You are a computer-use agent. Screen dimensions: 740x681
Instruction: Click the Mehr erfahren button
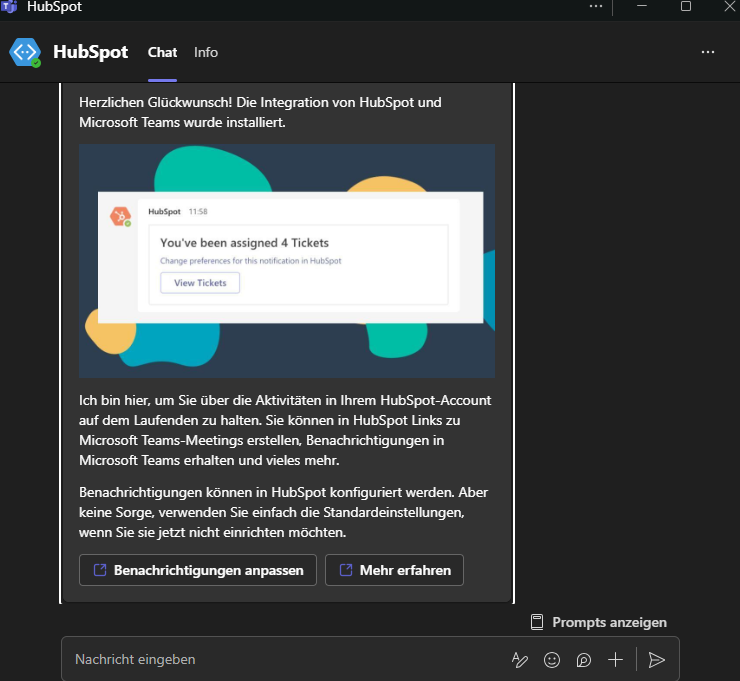pos(394,570)
